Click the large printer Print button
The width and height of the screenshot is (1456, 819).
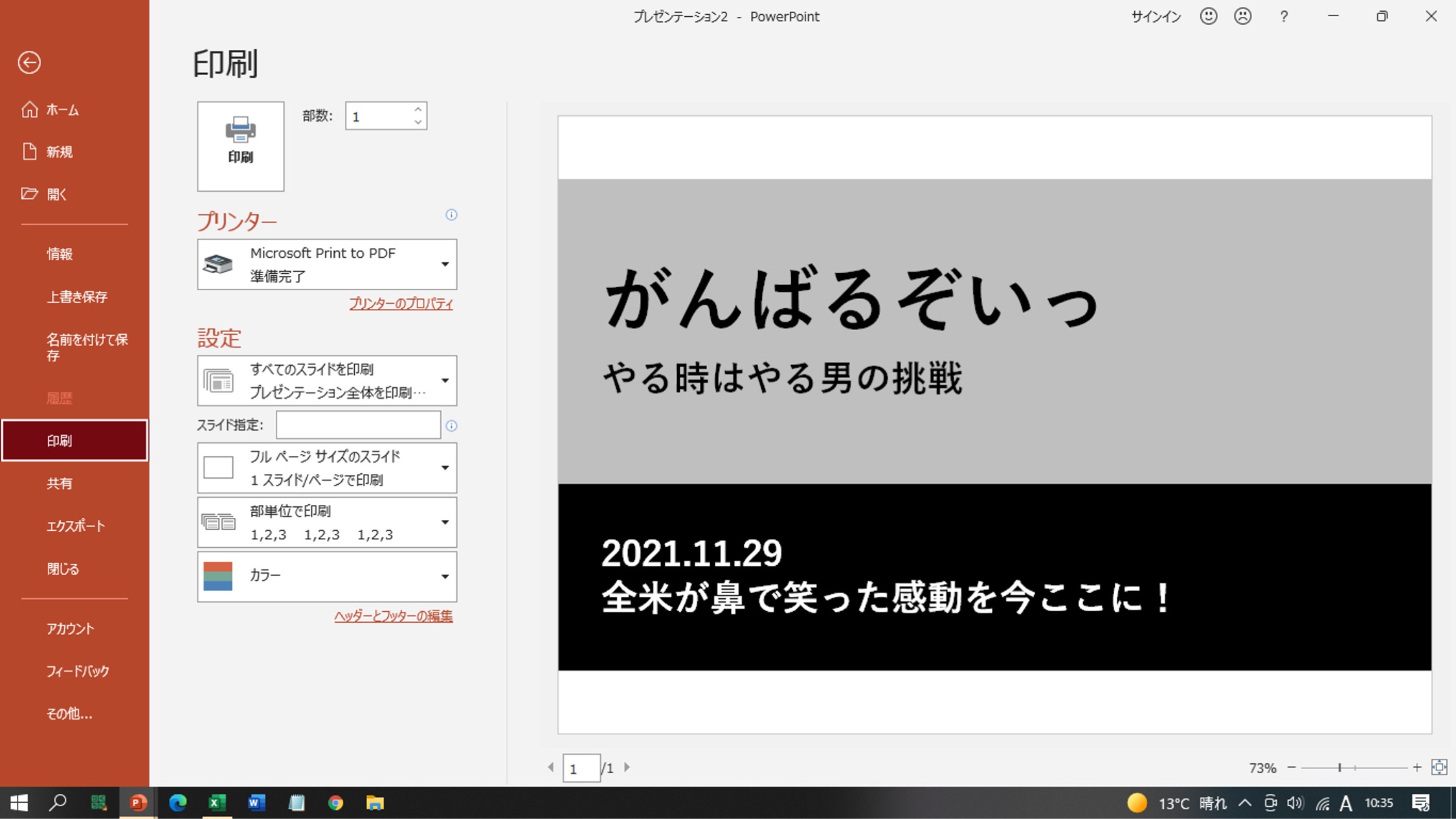[240, 146]
